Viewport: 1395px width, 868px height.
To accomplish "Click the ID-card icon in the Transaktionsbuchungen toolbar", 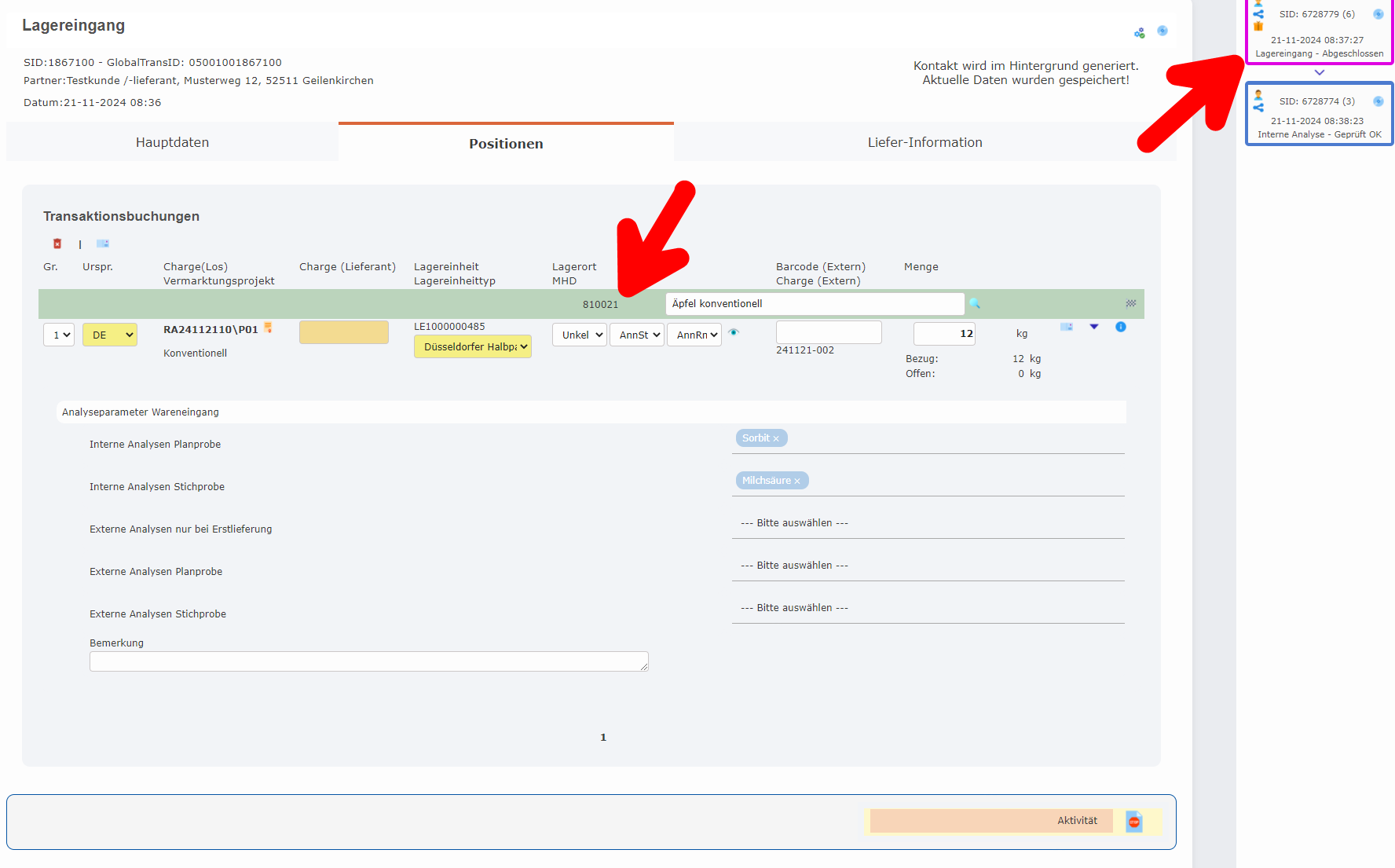I will click(x=103, y=244).
